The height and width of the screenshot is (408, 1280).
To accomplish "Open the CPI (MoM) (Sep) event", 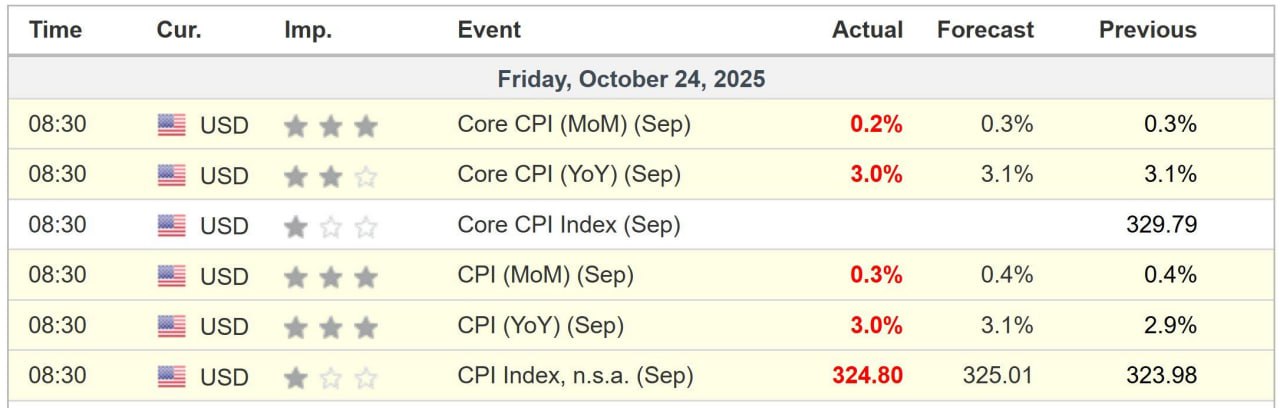I will pos(545,276).
